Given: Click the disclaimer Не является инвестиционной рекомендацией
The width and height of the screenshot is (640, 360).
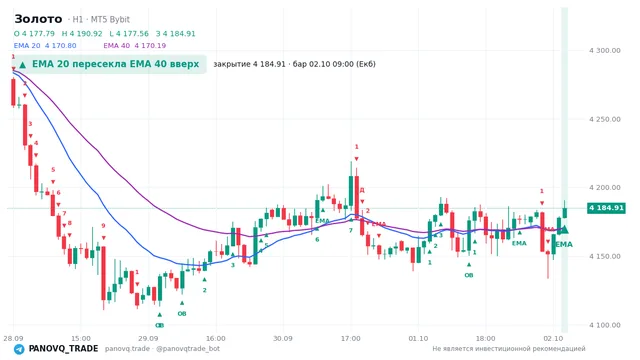Looking at the screenshot, I should click(509, 349).
